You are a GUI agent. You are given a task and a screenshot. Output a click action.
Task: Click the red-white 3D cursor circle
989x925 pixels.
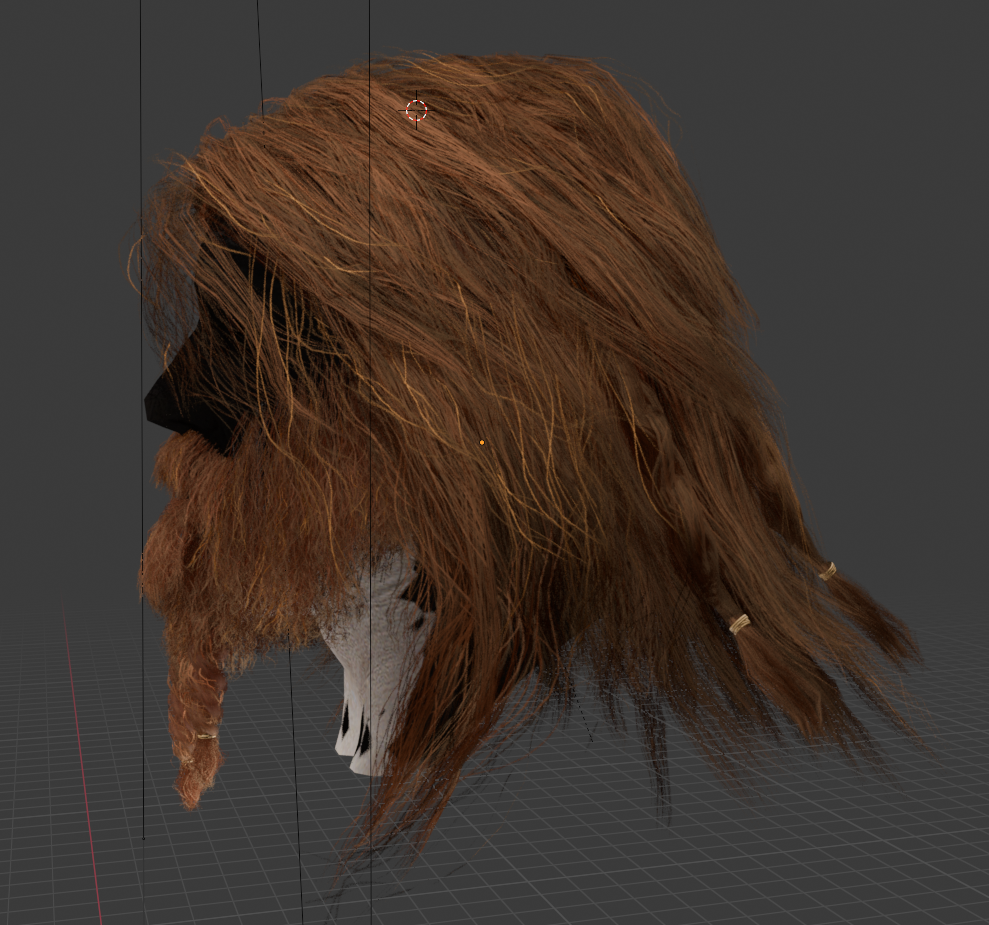(x=416, y=110)
